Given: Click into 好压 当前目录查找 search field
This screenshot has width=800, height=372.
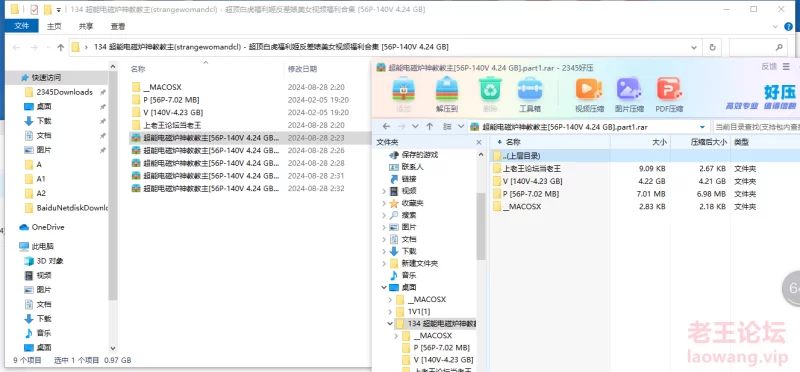Looking at the screenshot, I should pyautogui.click(x=756, y=127).
